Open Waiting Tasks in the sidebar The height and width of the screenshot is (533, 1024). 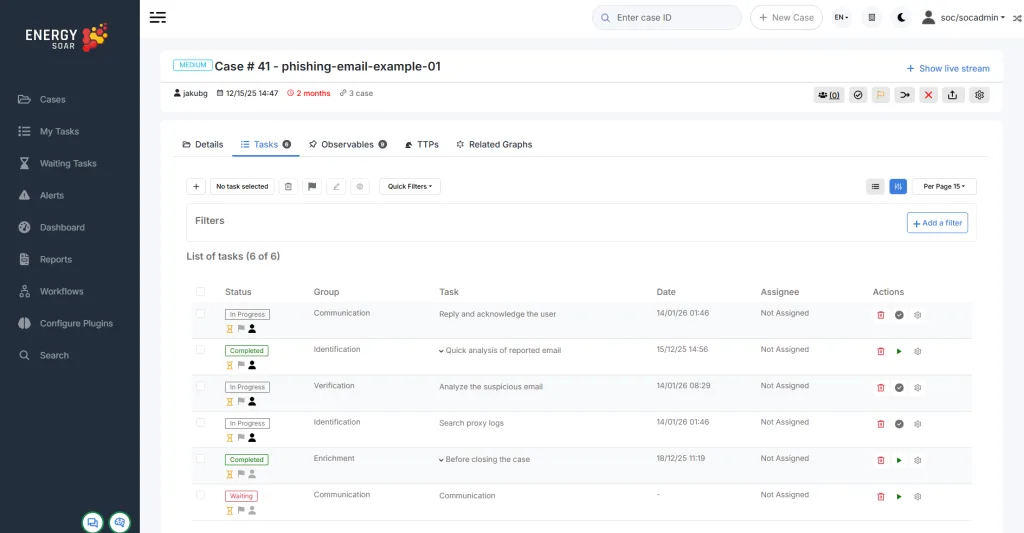pos(67,163)
